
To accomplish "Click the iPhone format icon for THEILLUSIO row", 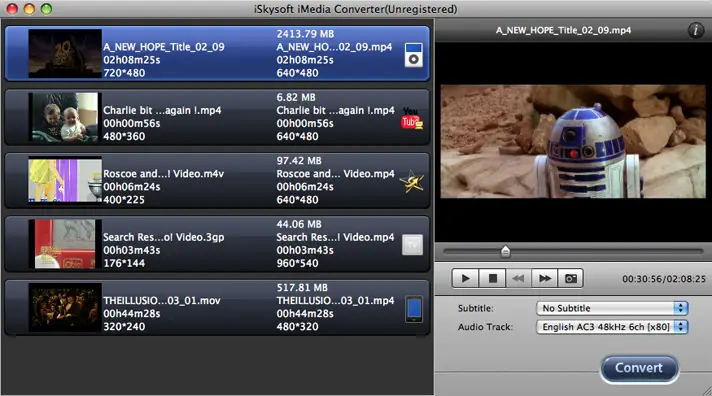I will point(414,309).
